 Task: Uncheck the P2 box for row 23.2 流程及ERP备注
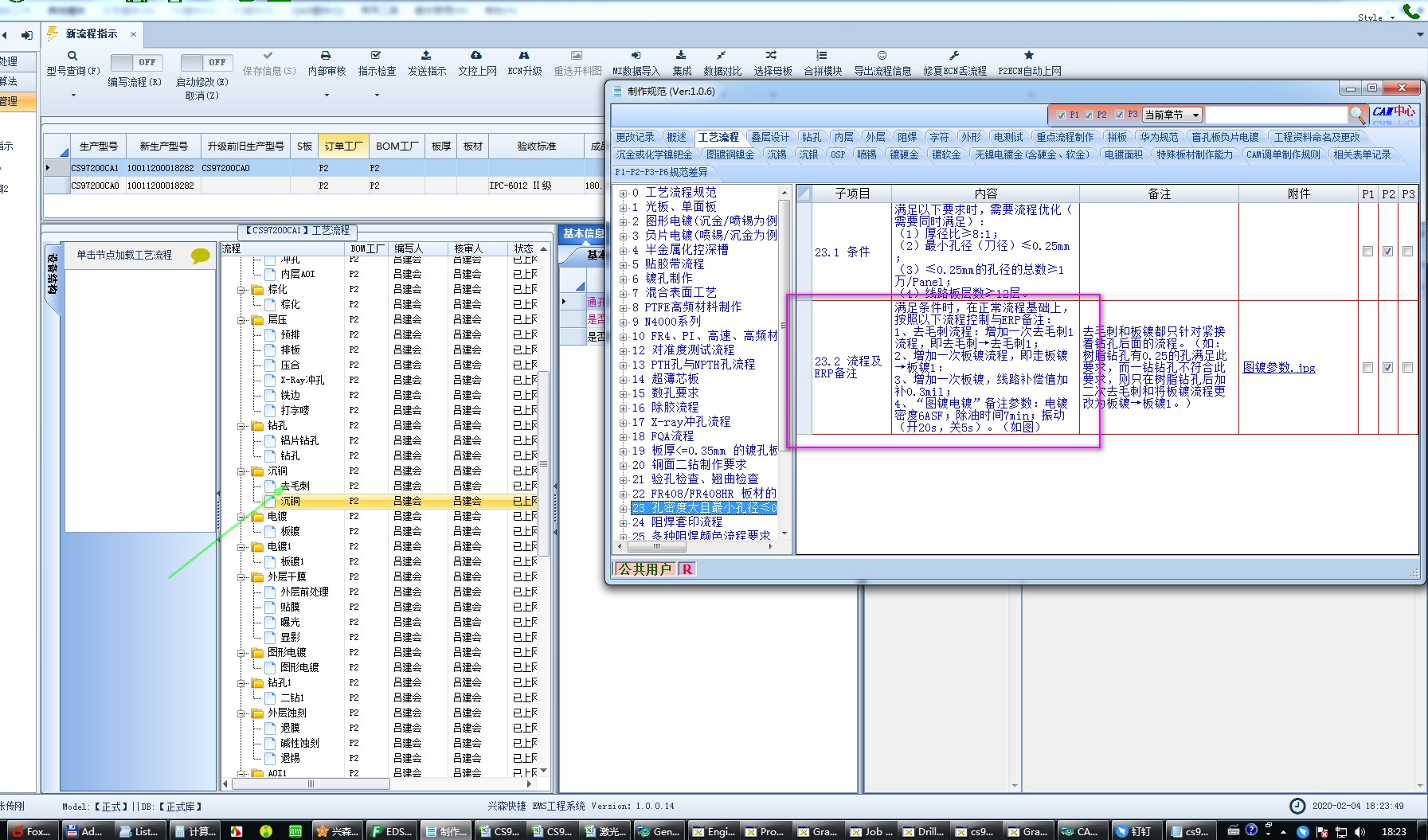[x=1387, y=368]
